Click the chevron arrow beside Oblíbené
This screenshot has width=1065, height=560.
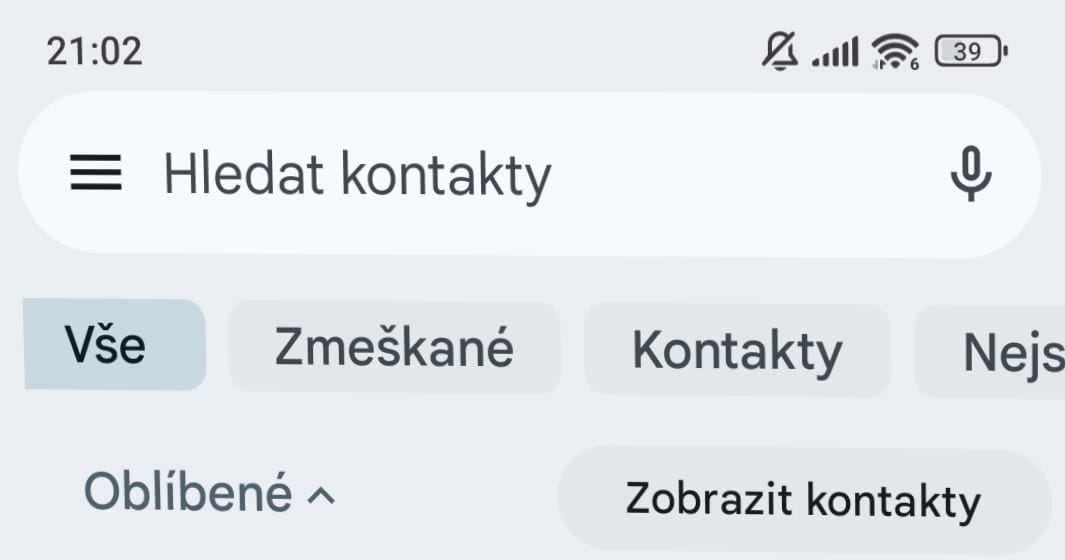(320, 495)
